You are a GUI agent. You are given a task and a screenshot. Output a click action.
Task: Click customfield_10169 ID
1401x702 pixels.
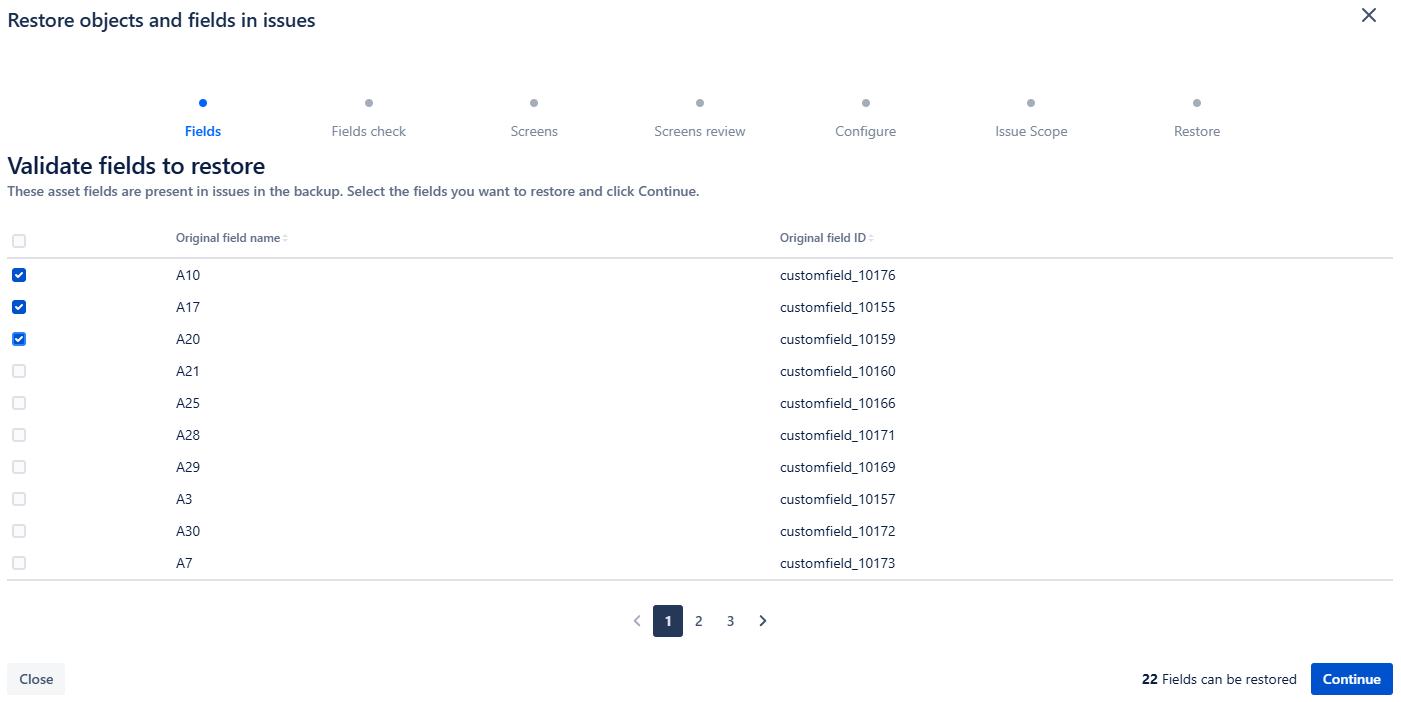(838, 467)
